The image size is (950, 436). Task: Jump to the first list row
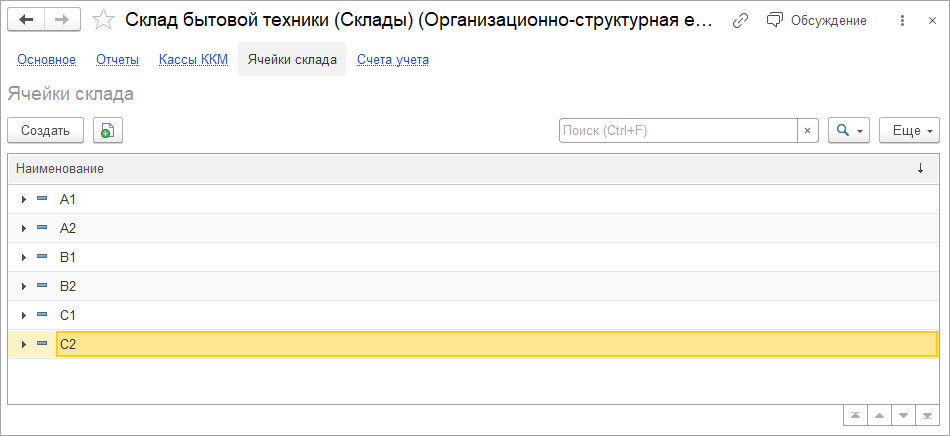855,415
